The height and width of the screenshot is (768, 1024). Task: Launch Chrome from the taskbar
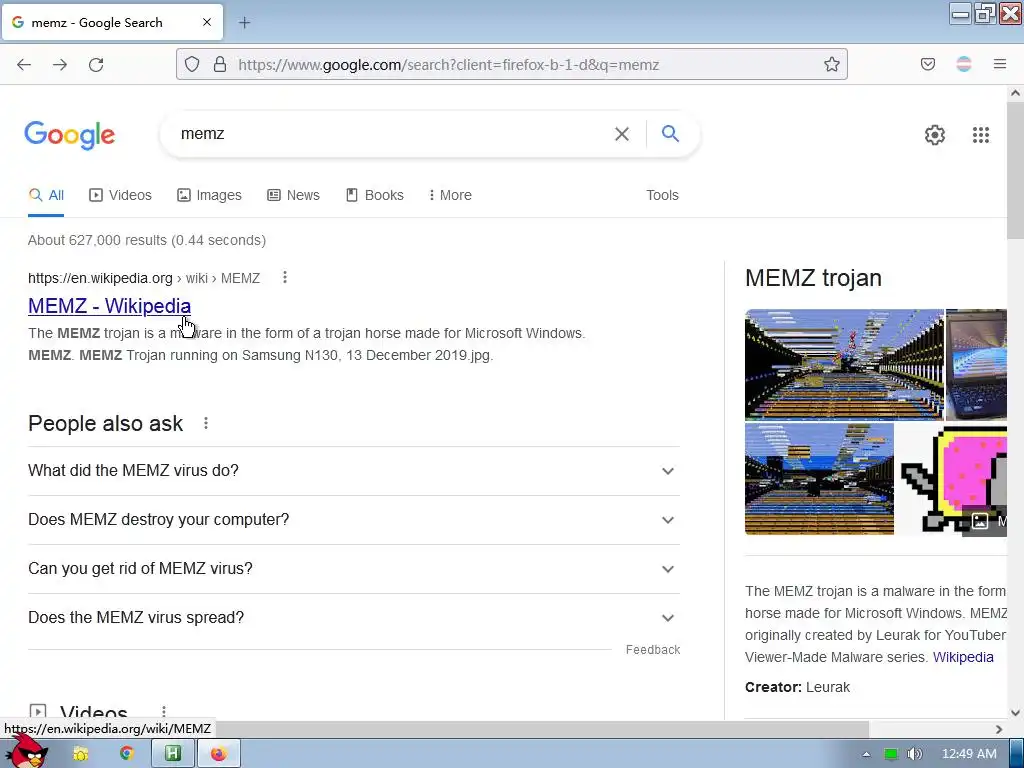pyautogui.click(x=127, y=754)
